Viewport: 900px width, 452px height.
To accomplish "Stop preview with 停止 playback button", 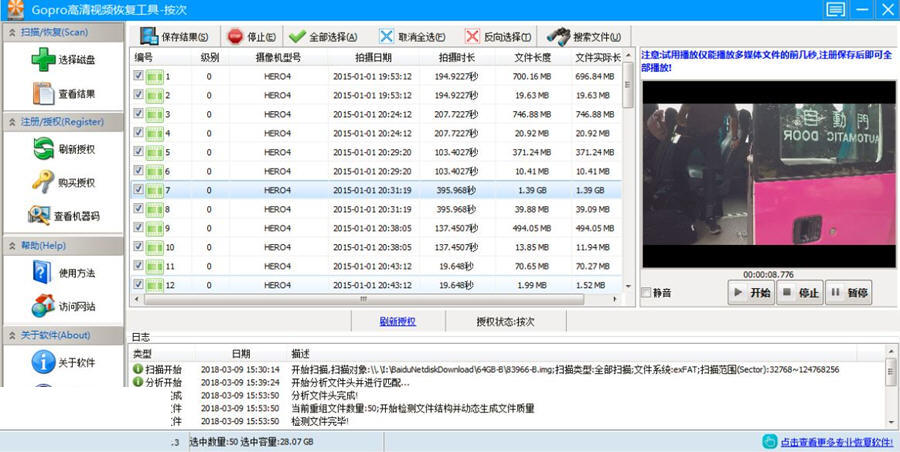I will tap(800, 292).
